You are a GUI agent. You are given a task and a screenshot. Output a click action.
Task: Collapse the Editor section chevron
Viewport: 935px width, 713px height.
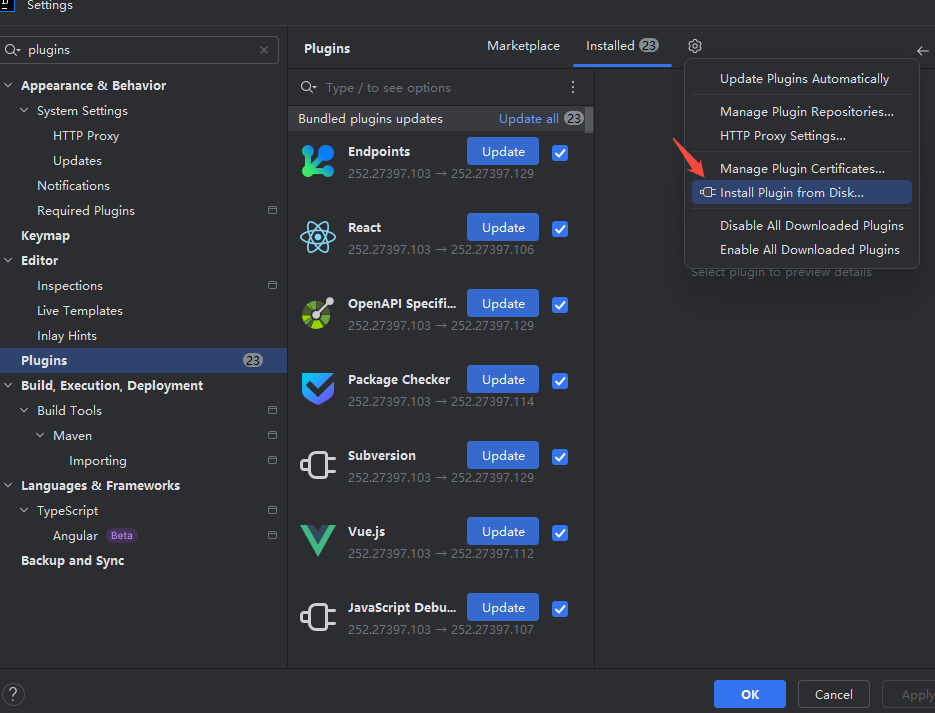(x=8, y=261)
